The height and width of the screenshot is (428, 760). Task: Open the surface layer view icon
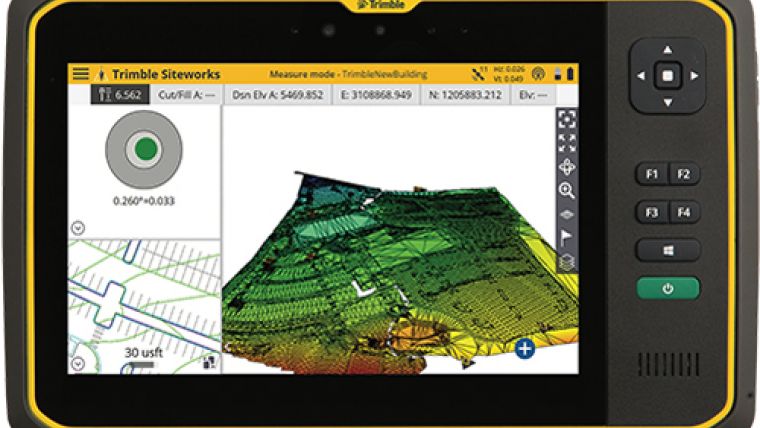point(567,214)
